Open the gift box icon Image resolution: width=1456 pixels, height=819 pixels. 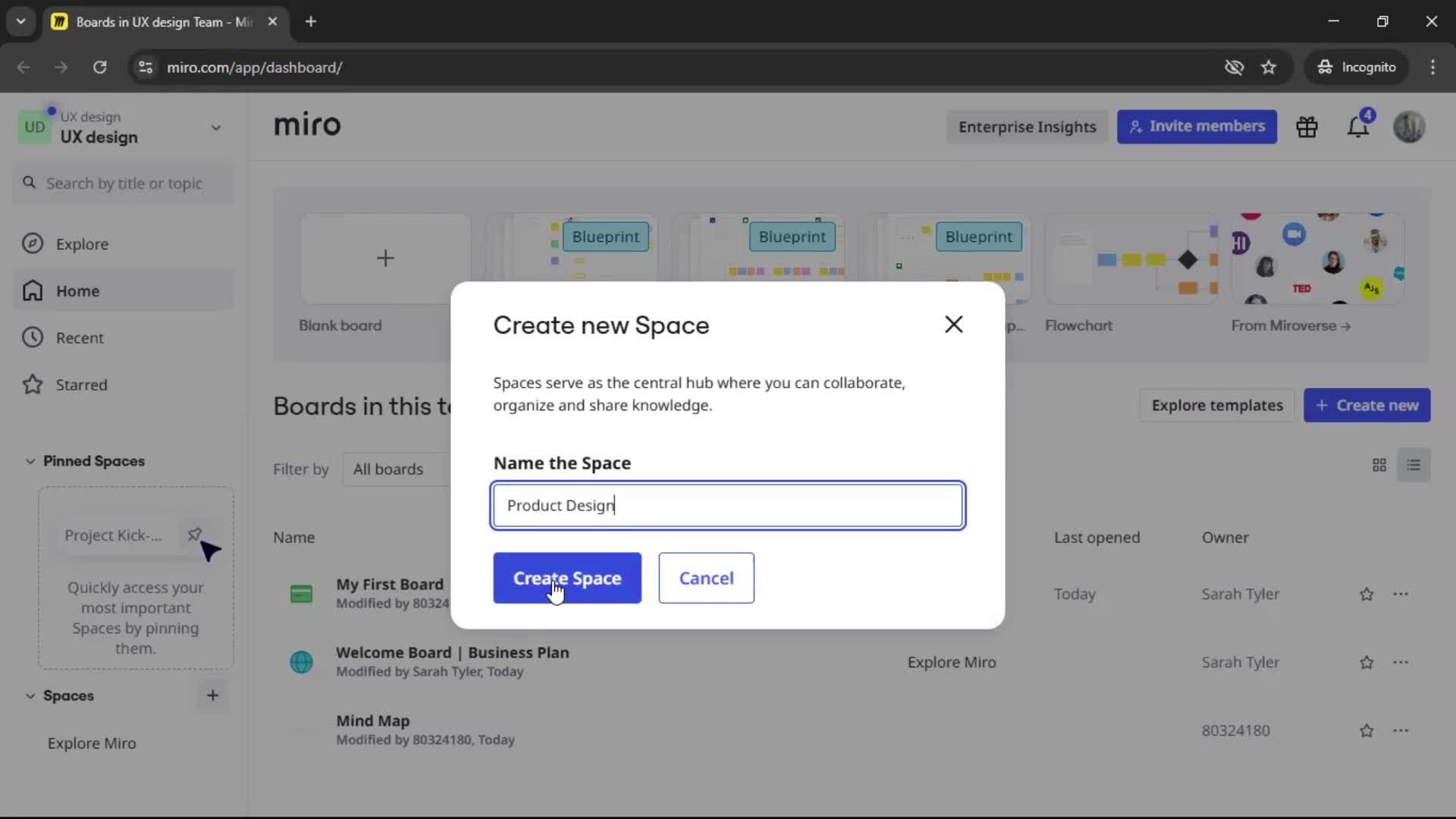(x=1307, y=127)
